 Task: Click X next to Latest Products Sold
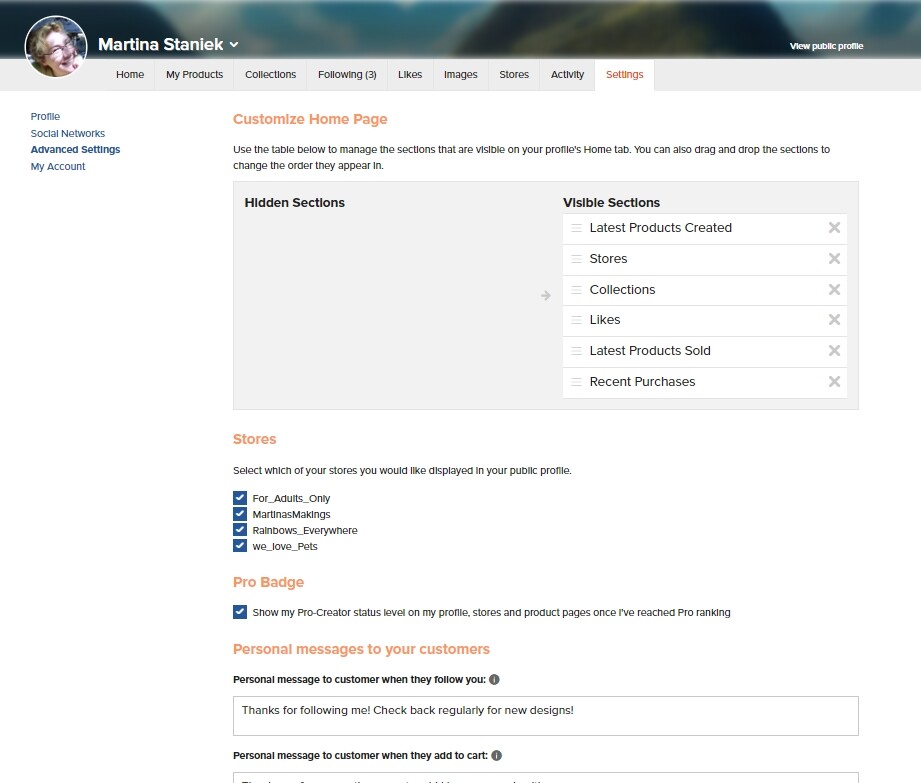[834, 351]
